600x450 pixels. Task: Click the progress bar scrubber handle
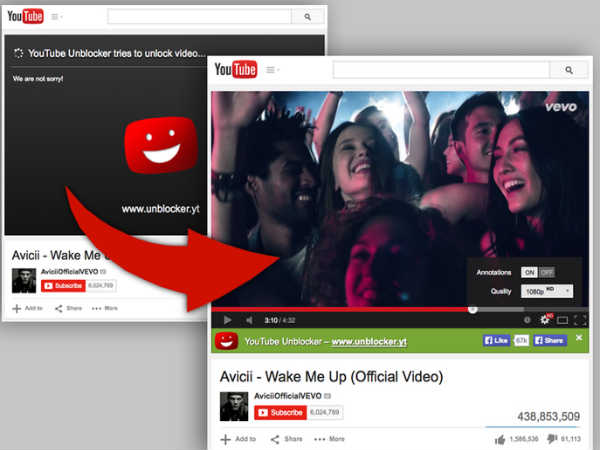coord(473,309)
